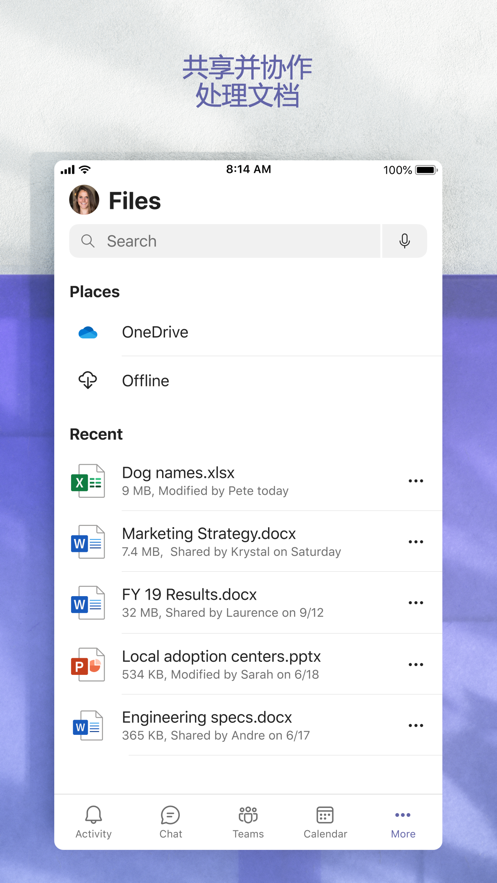Image resolution: width=497 pixels, height=883 pixels.
Task: Show more options for Local adoption centers.pptx
Action: point(416,665)
